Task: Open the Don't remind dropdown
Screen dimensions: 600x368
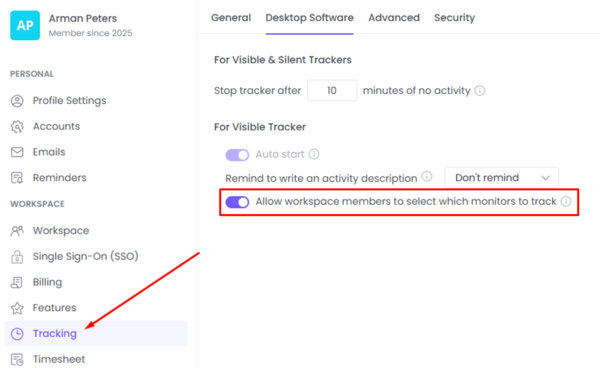Action: 501,177
